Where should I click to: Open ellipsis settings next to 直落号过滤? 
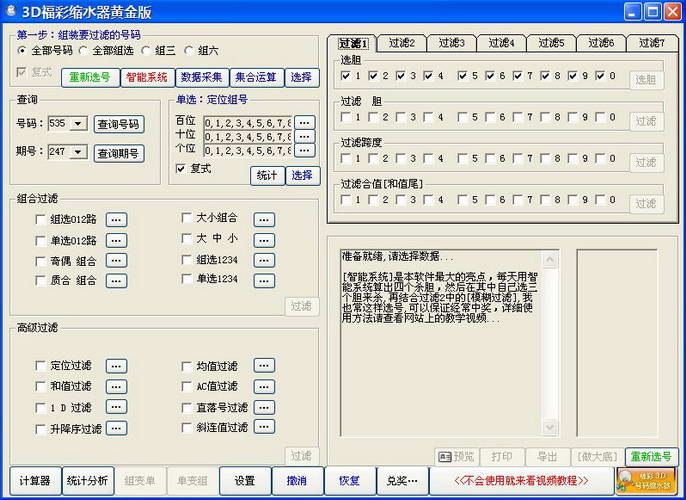(264, 407)
